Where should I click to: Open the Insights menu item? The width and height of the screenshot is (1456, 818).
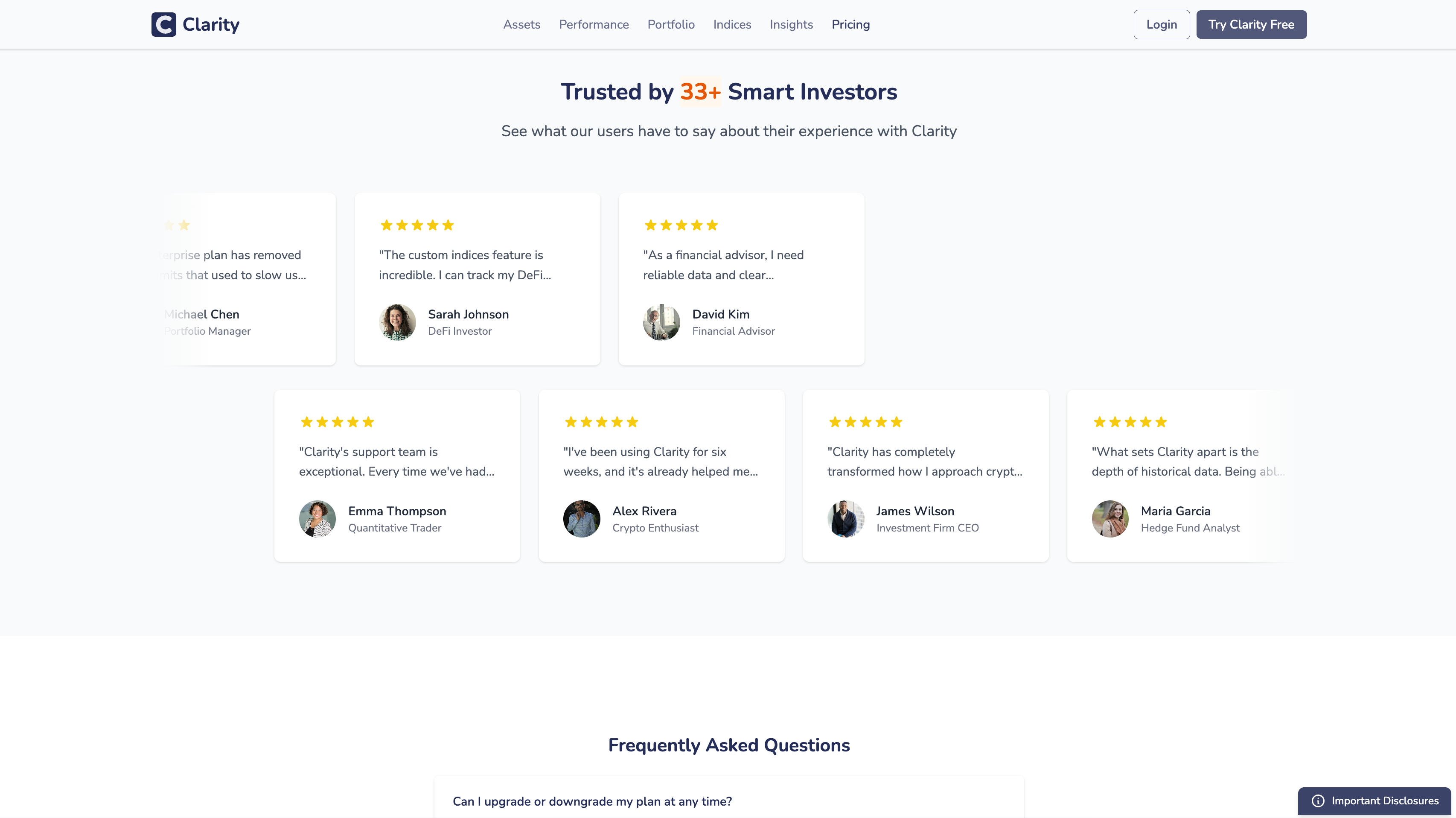click(791, 24)
